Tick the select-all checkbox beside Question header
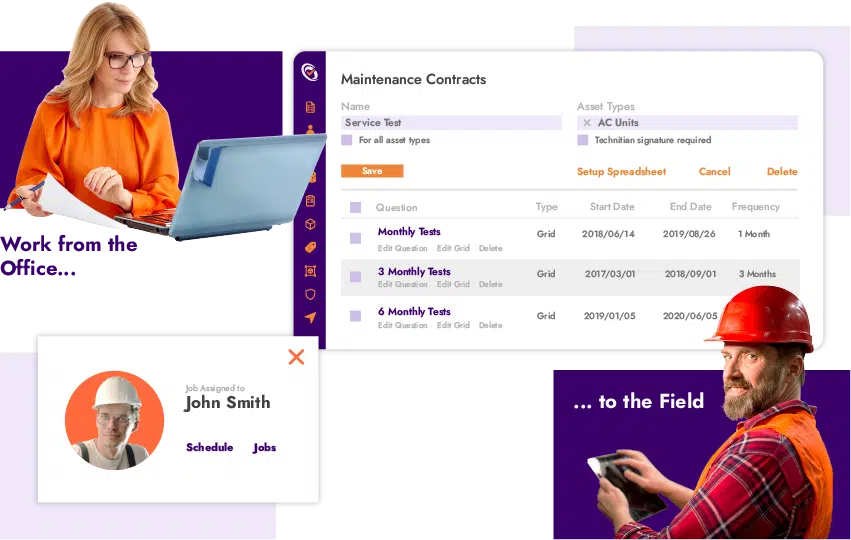Screen dimensions: 851x540 click(355, 207)
